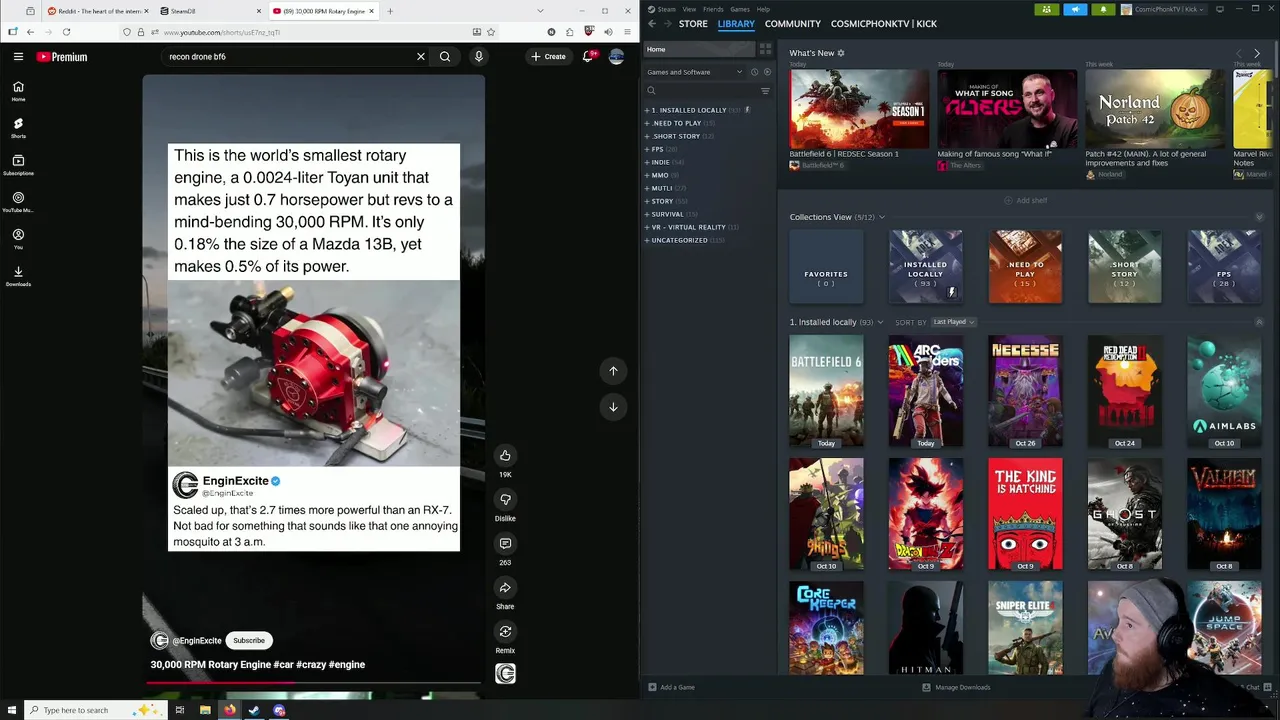Open File Explorer from taskbar

(205, 710)
